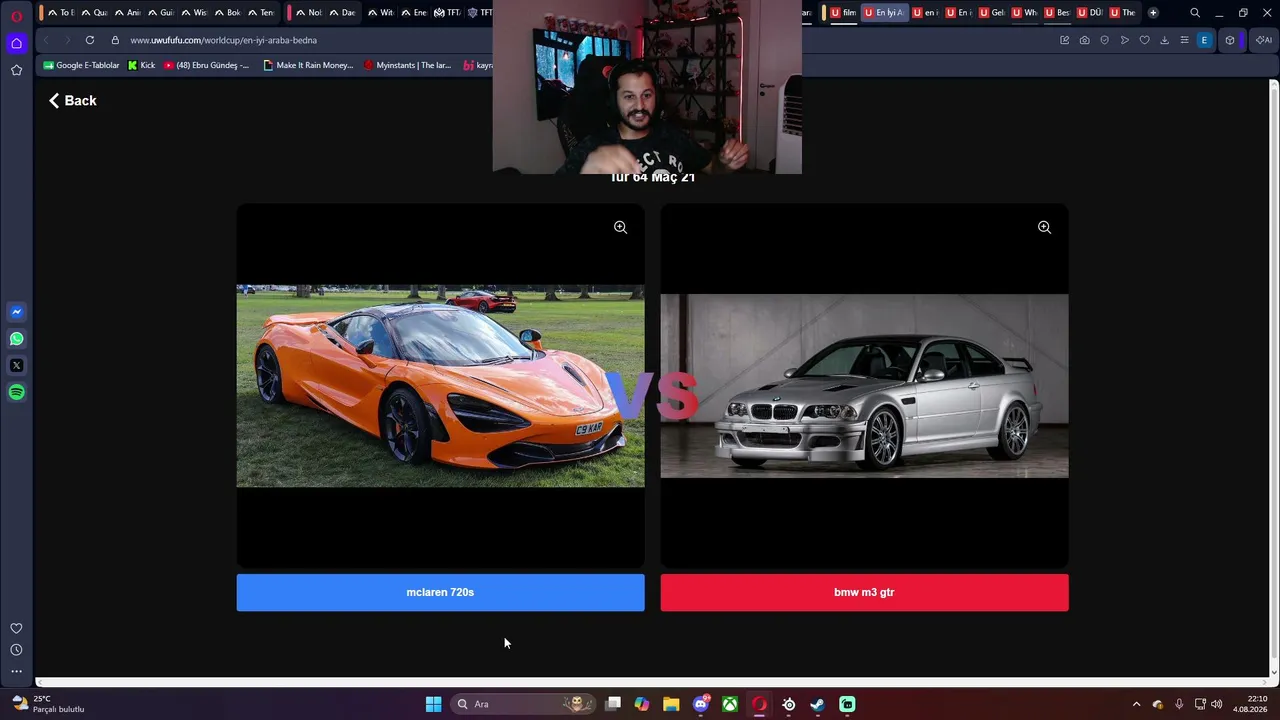Select the silver BMW M3 GTR picture

(x=864, y=386)
